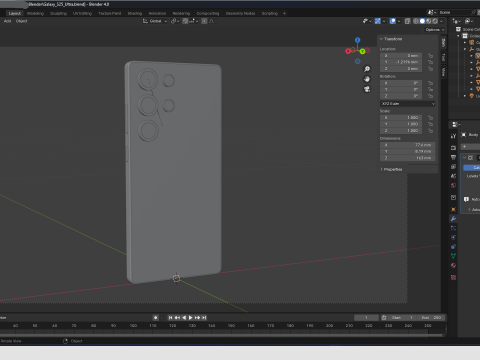Open the Options dropdown in viewport

[435, 30]
